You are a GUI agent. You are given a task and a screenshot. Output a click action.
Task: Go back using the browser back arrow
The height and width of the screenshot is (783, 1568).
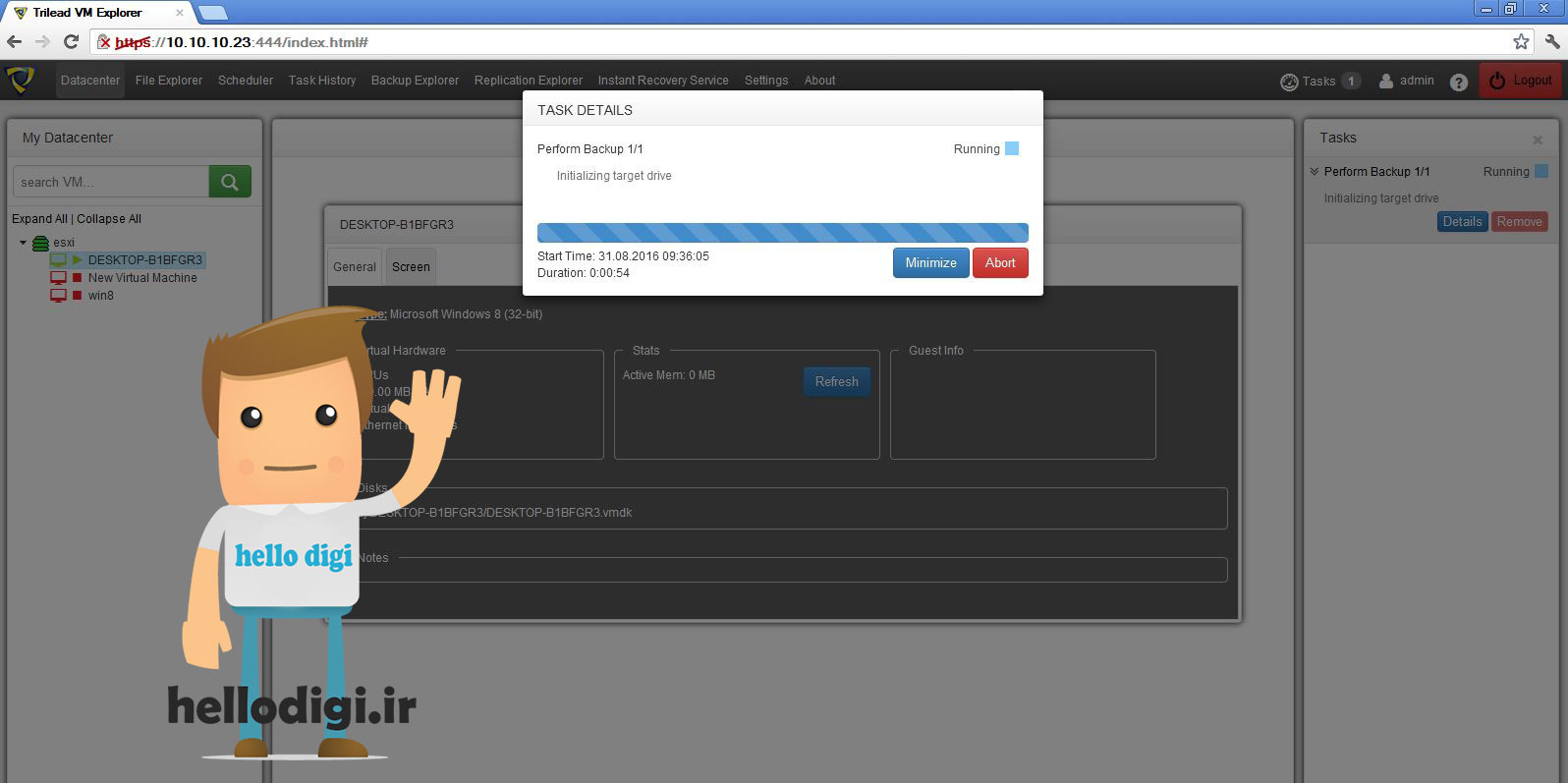(14, 41)
